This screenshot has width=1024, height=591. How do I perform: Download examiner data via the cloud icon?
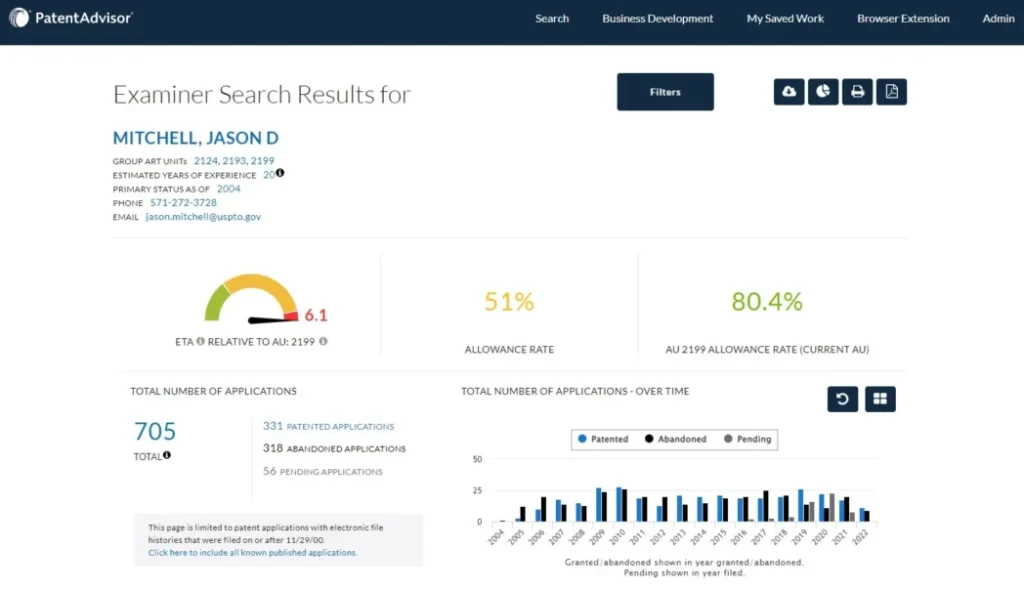pos(789,91)
